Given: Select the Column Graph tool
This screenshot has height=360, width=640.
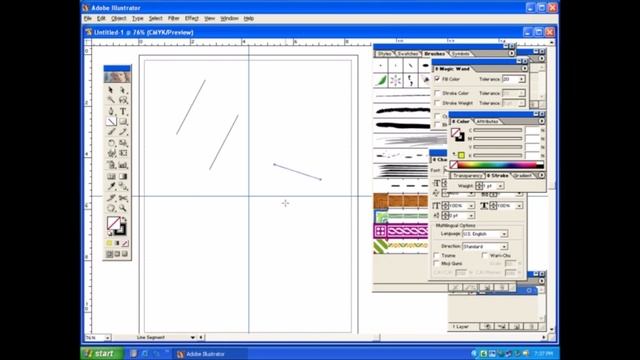Looking at the screenshot, I should click(x=123, y=165).
